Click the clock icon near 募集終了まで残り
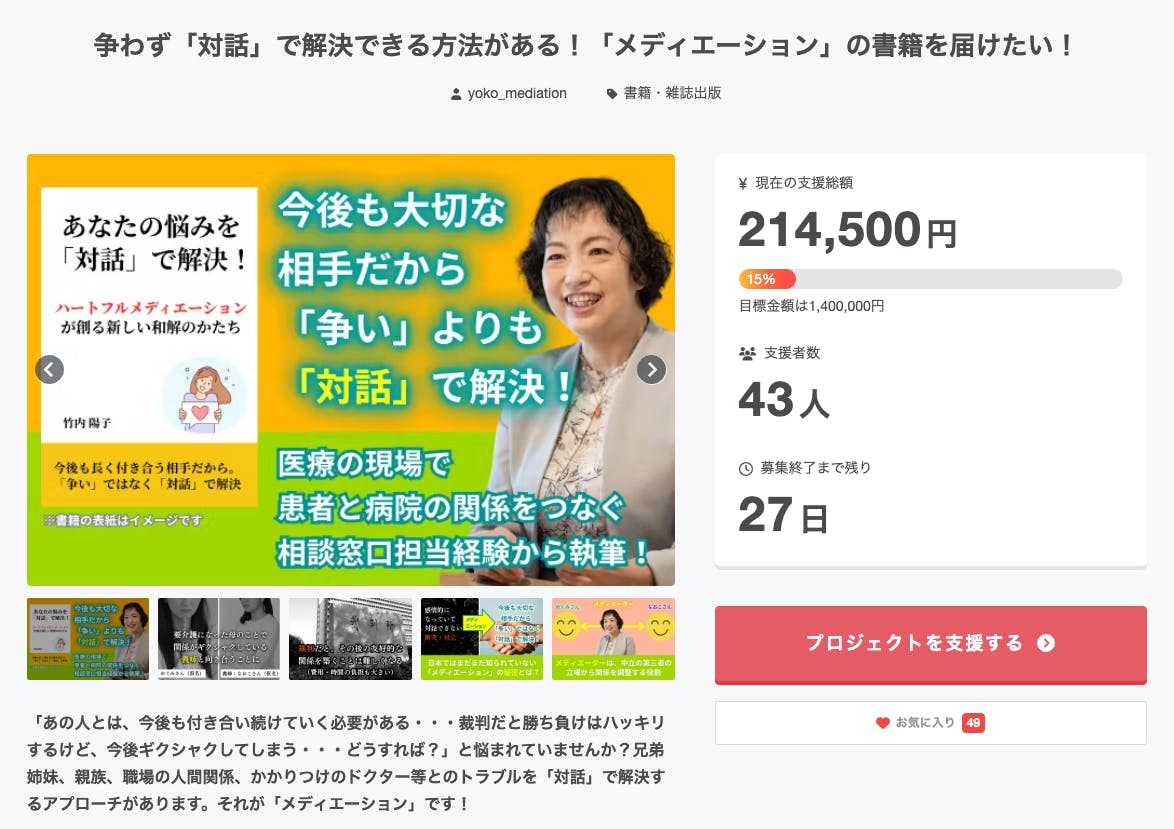The width and height of the screenshot is (1174, 829). [746, 469]
